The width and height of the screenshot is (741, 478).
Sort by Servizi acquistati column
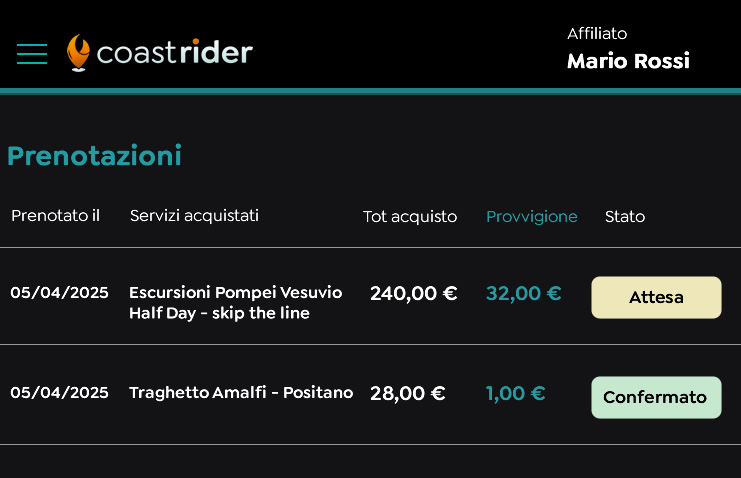194,216
